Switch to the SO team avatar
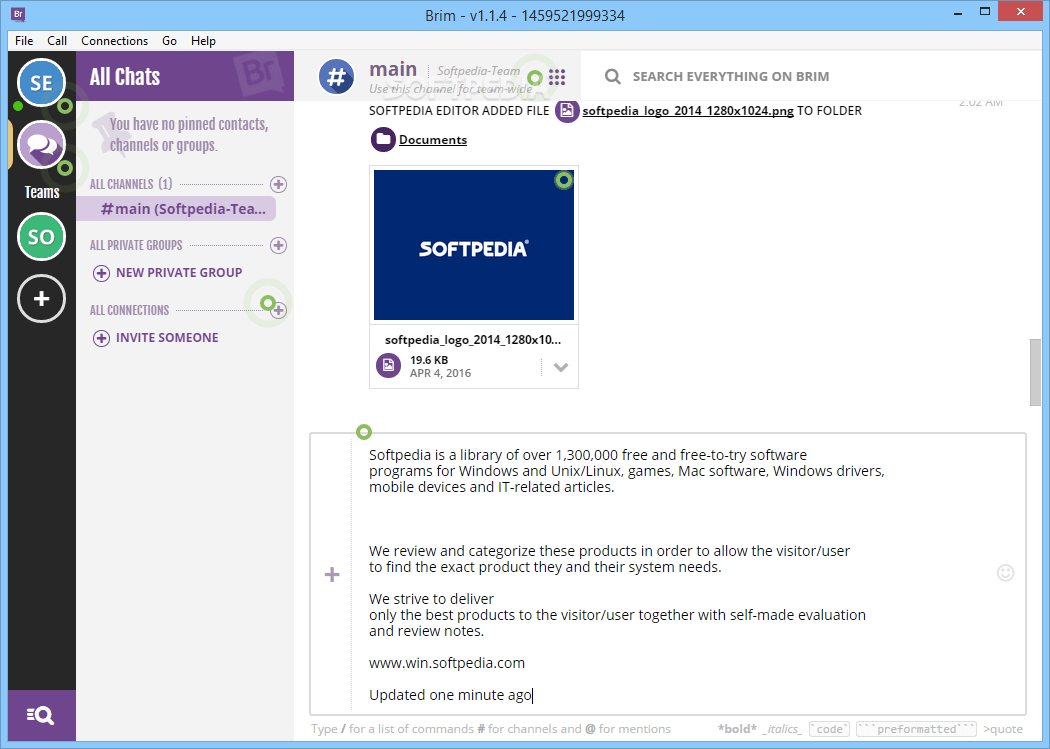 pos(42,236)
